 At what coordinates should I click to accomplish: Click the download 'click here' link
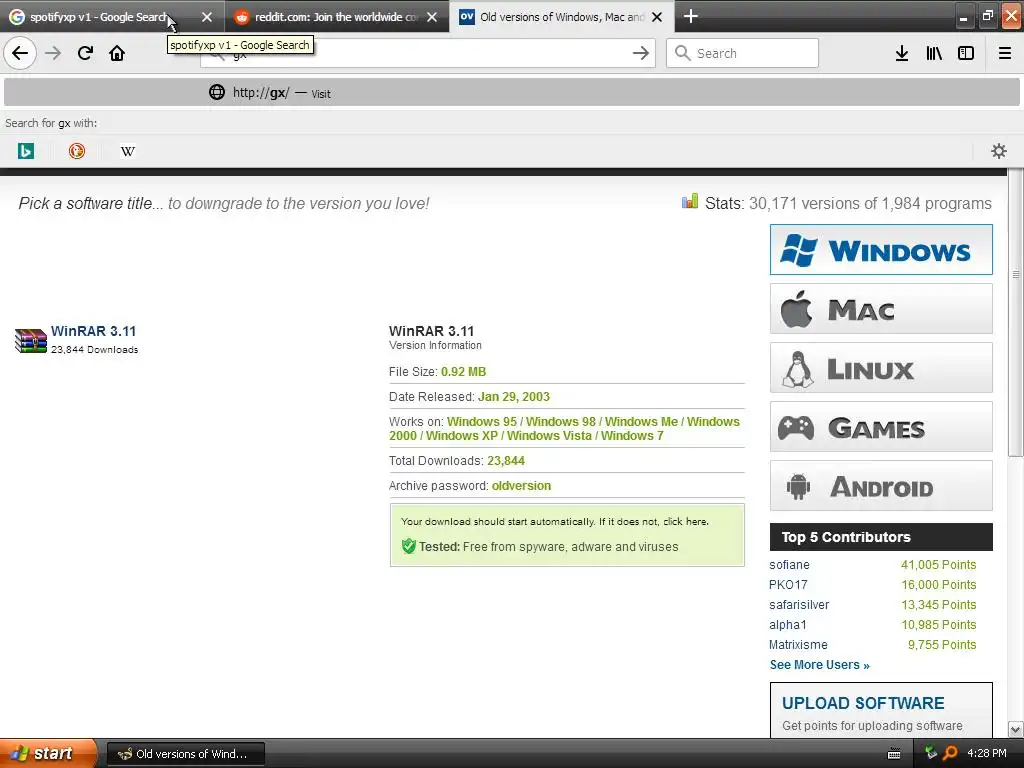click(x=684, y=522)
